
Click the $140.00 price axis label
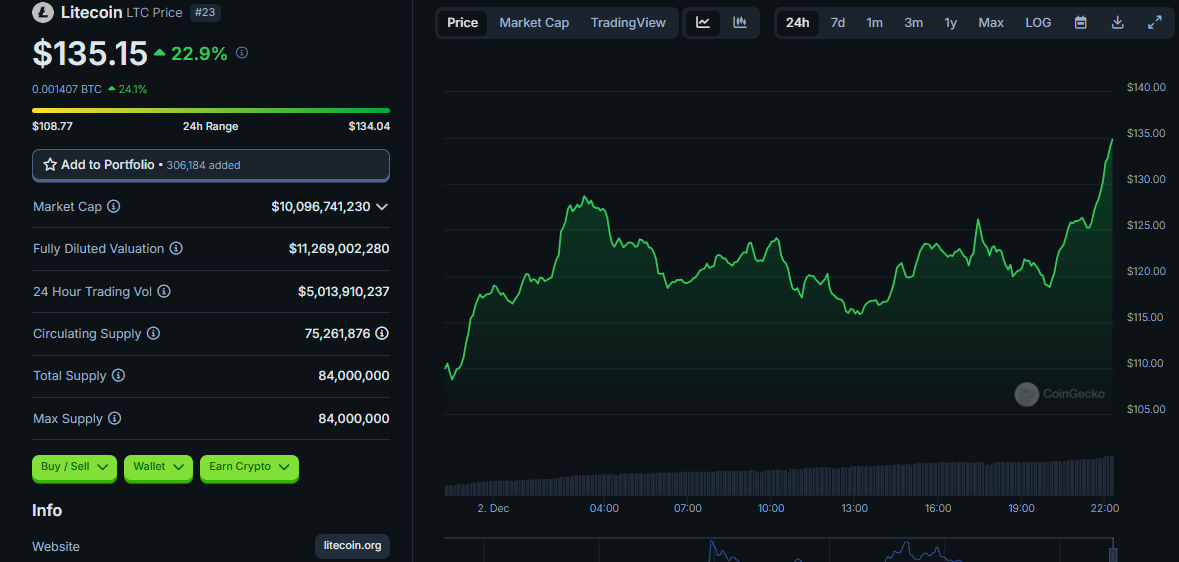click(1146, 88)
